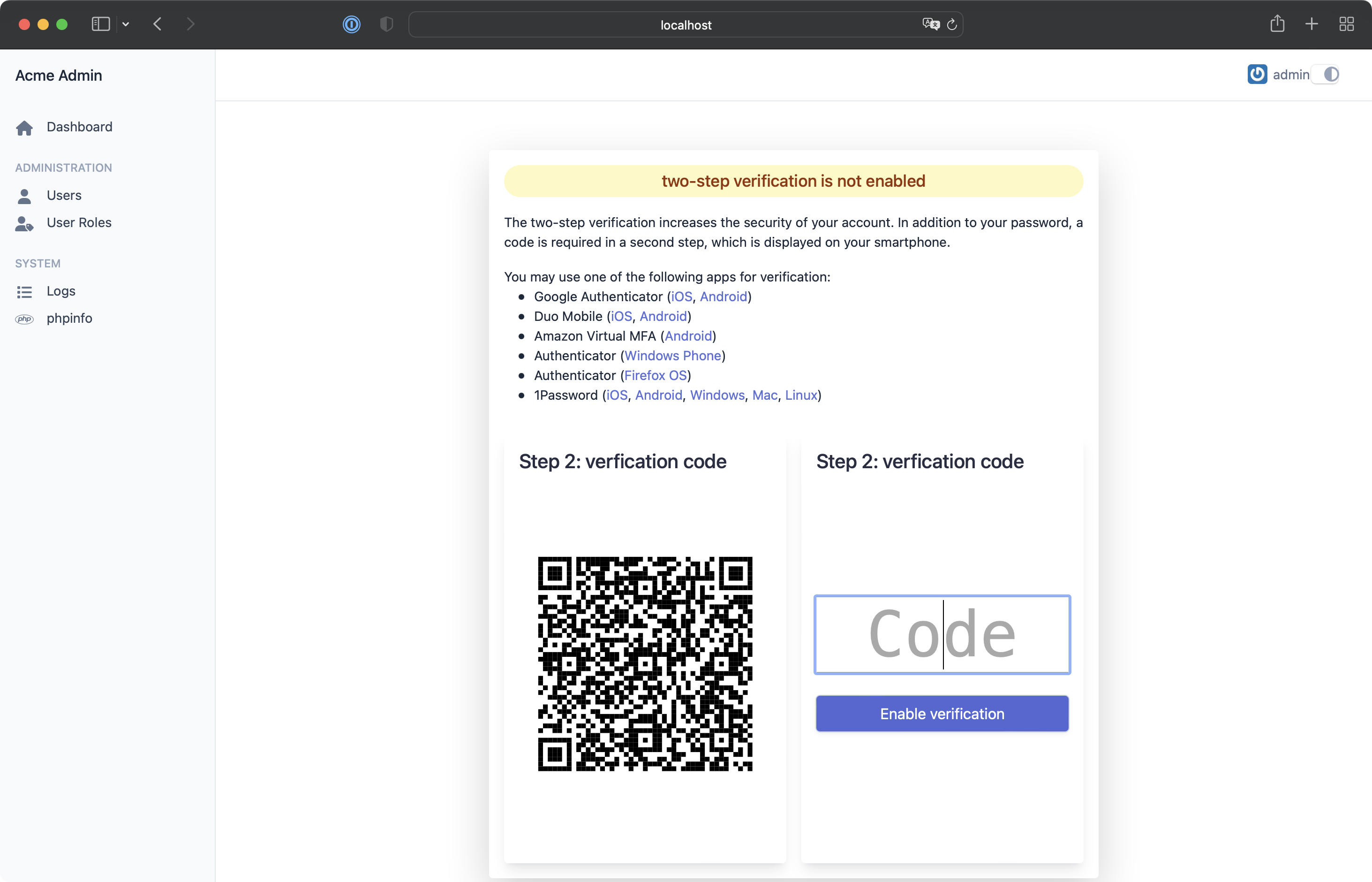The width and height of the screenshot is (1372, 882).
Task: Click the admin avatar power icon
Action: tap(1257, 74)
